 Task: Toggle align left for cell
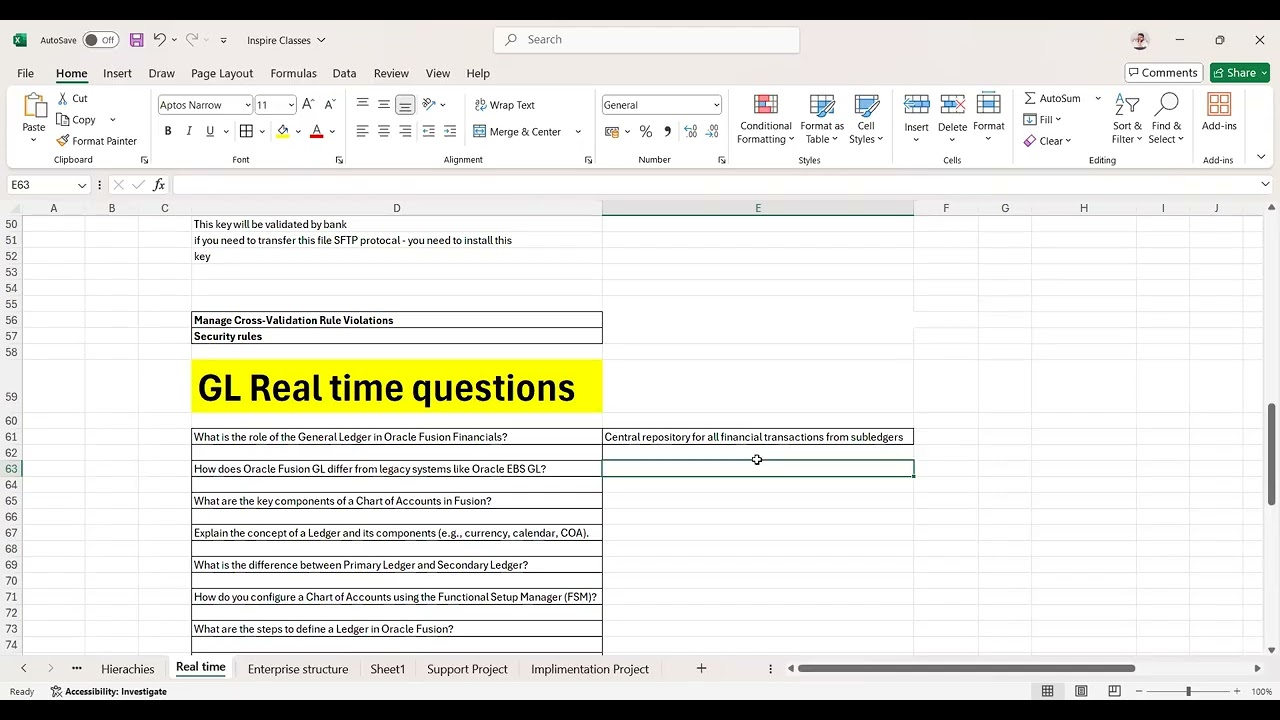362,131
